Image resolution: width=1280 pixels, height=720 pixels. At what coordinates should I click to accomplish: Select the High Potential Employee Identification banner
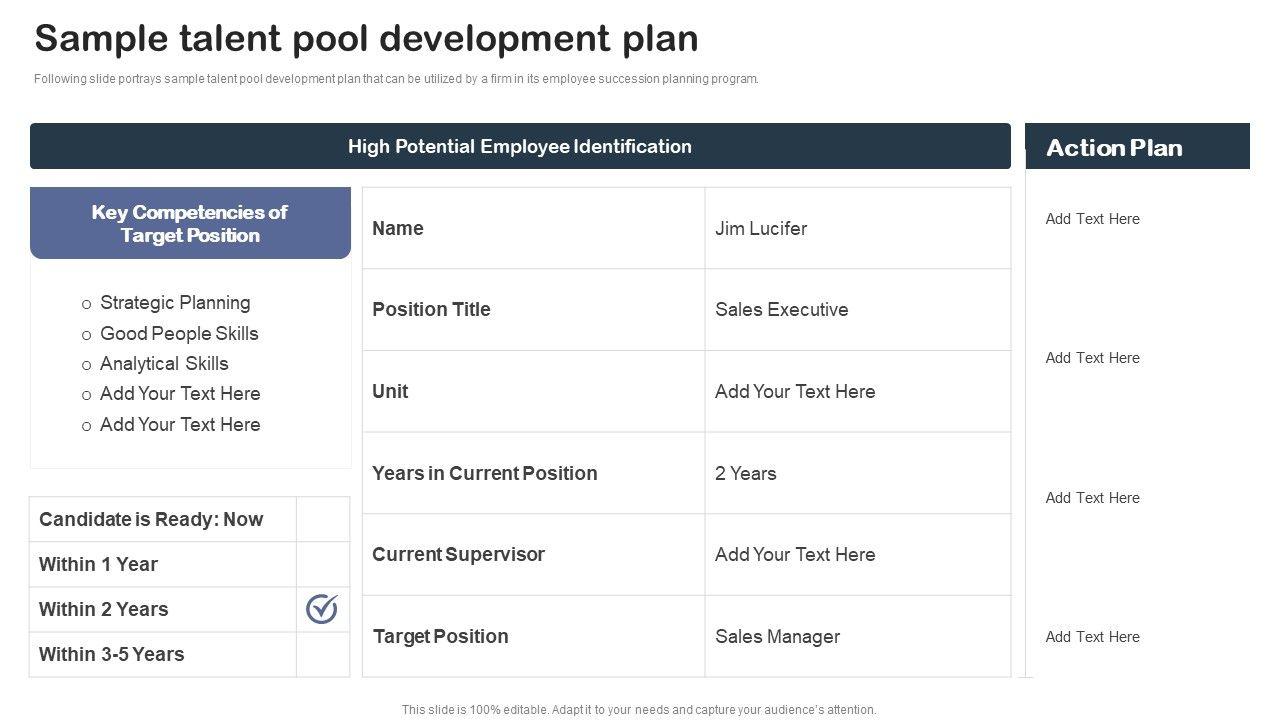pyautogui.click(x=520, y=146)
